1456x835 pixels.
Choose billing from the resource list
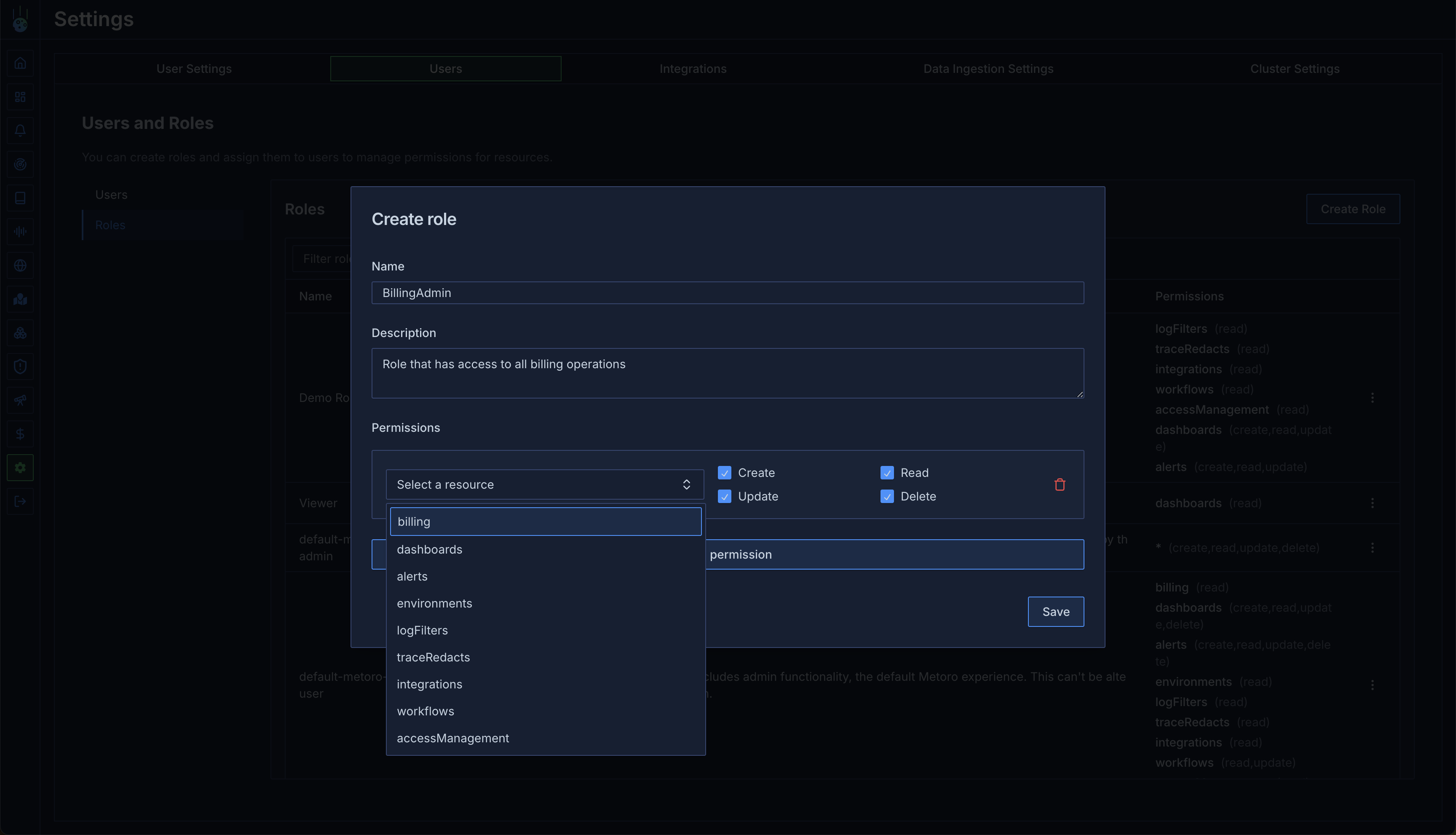[545, 522]
